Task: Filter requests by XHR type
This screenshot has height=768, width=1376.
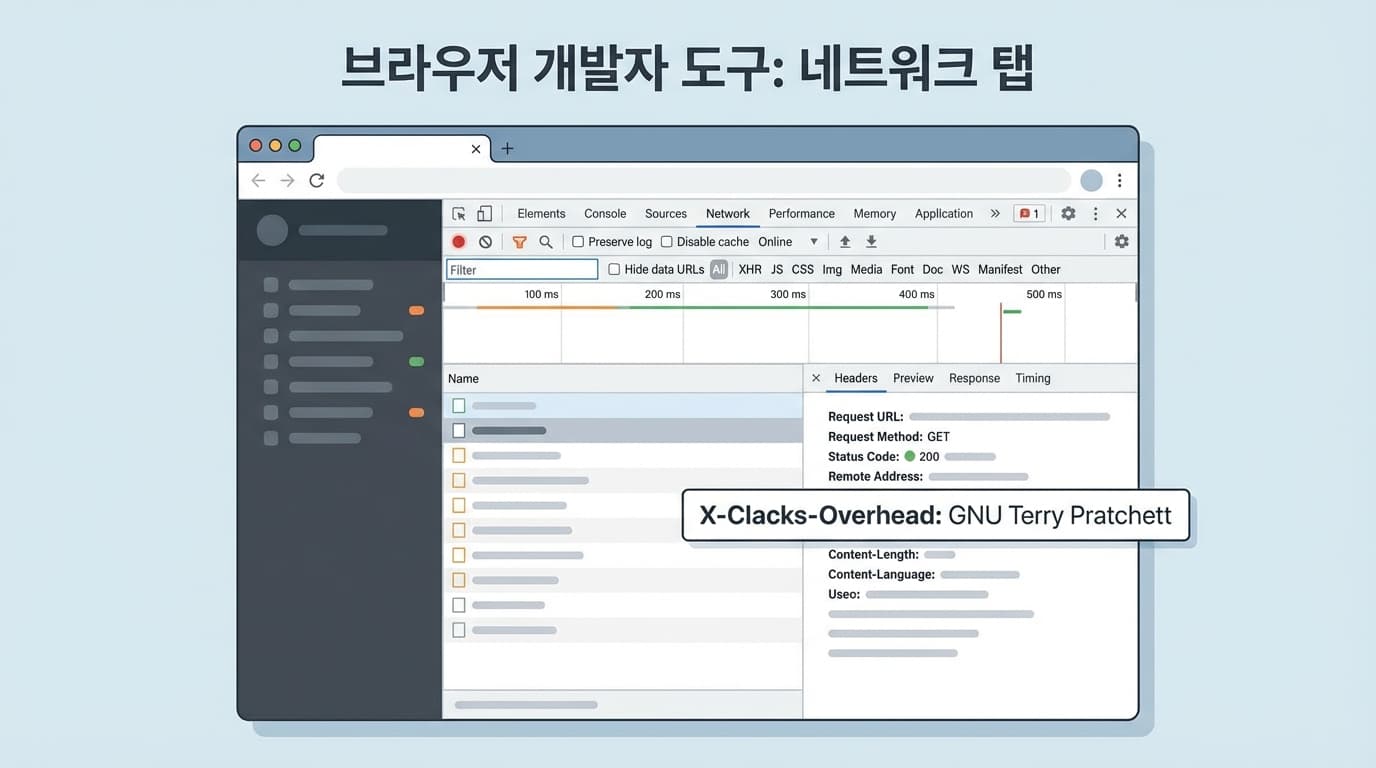Action: pos(750,270)
